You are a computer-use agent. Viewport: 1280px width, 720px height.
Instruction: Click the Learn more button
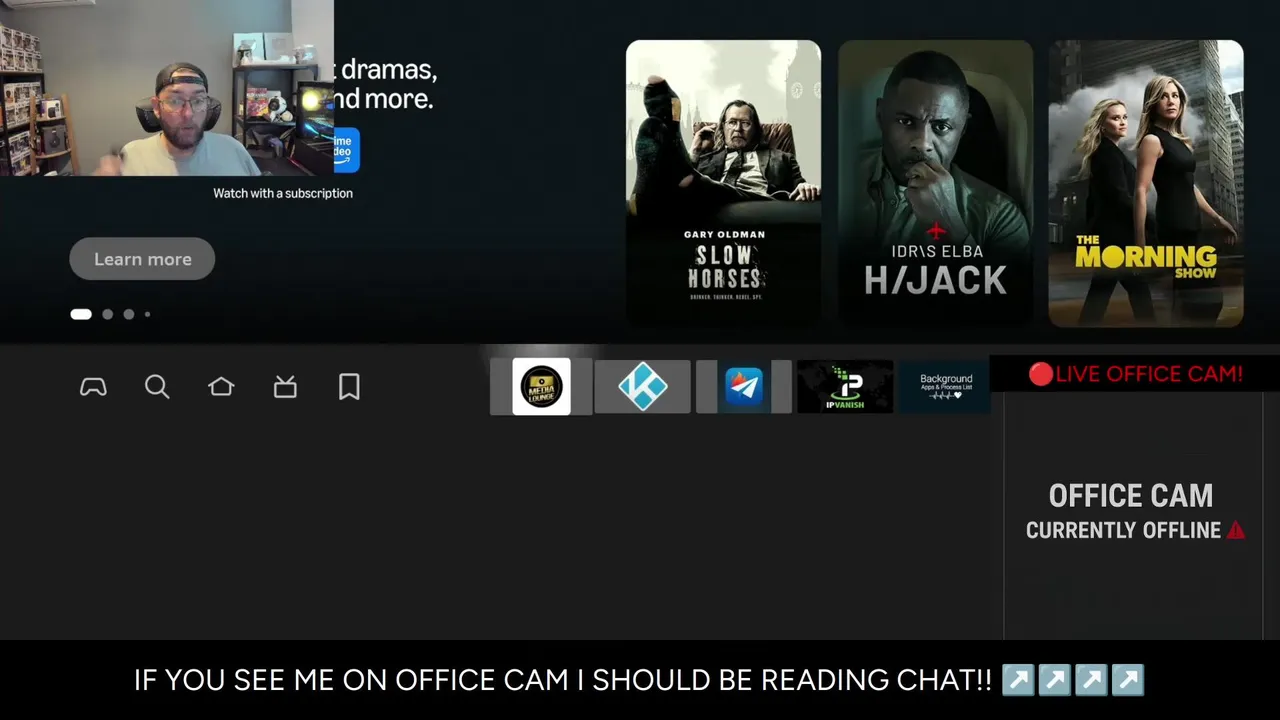pos(142,259)
